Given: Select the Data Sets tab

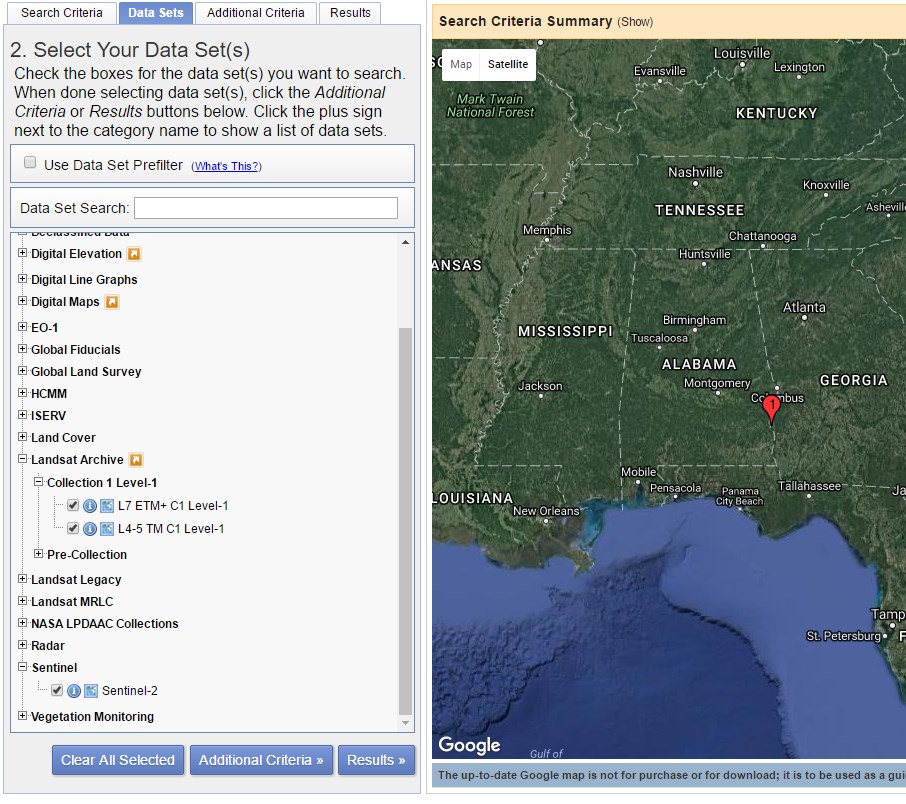Looking at the screenshot, I should click(x=155, y=13).
